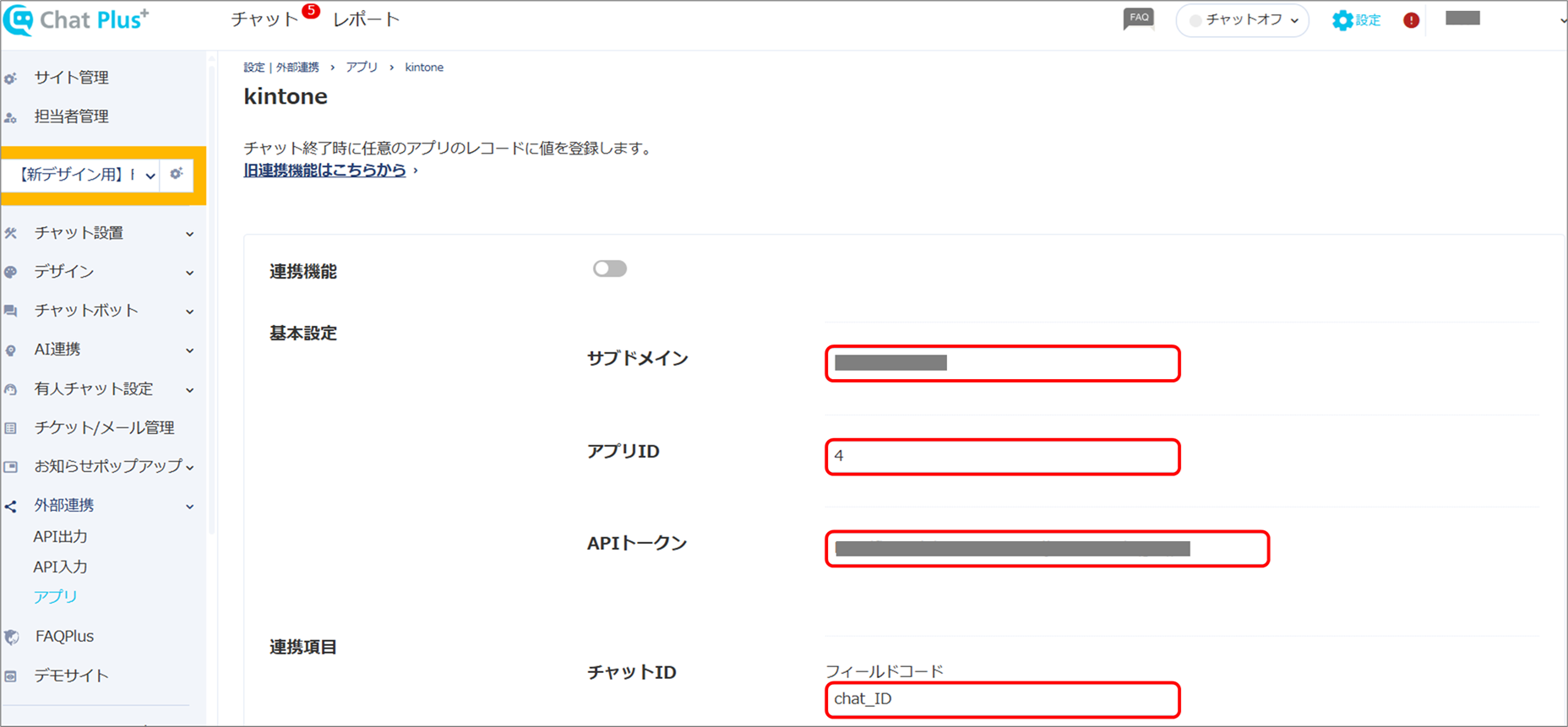Click the AI連携 icon

point(10,350)
